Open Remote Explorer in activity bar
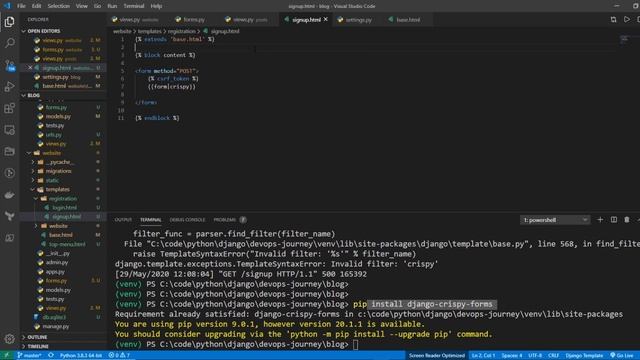 coord(9,130)
